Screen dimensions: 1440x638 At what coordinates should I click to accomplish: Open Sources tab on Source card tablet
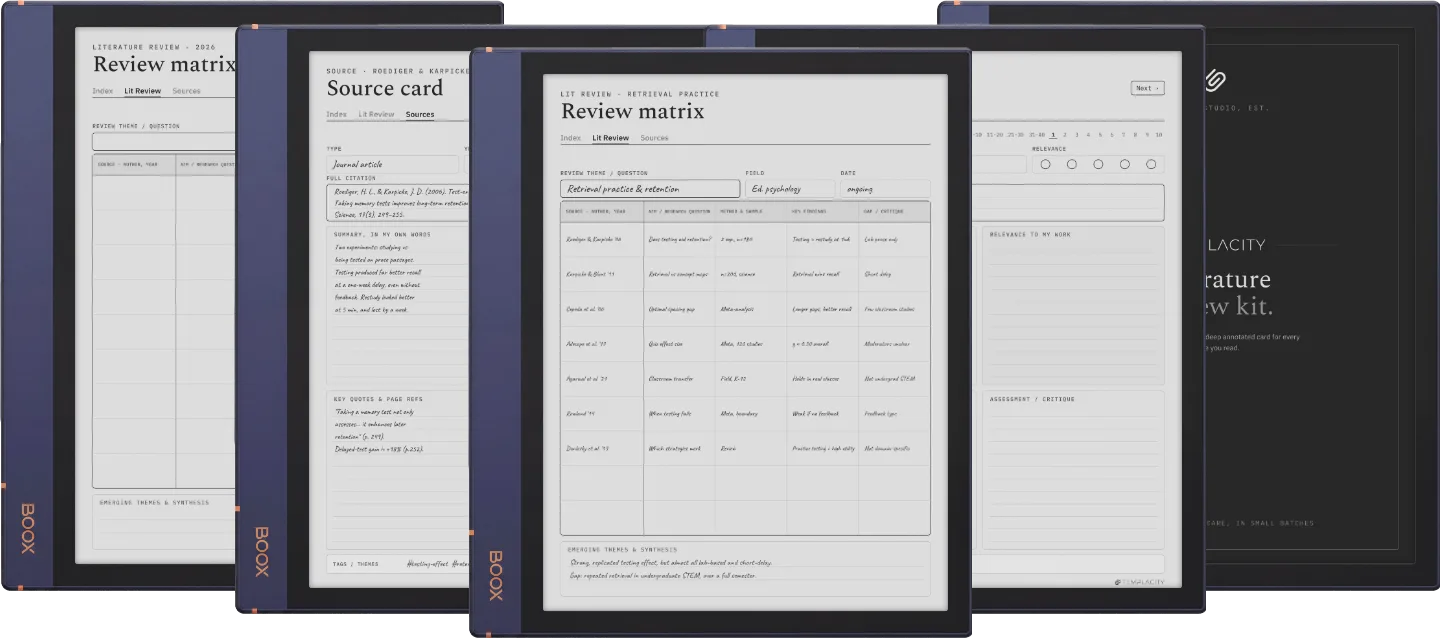coord(420,114)
